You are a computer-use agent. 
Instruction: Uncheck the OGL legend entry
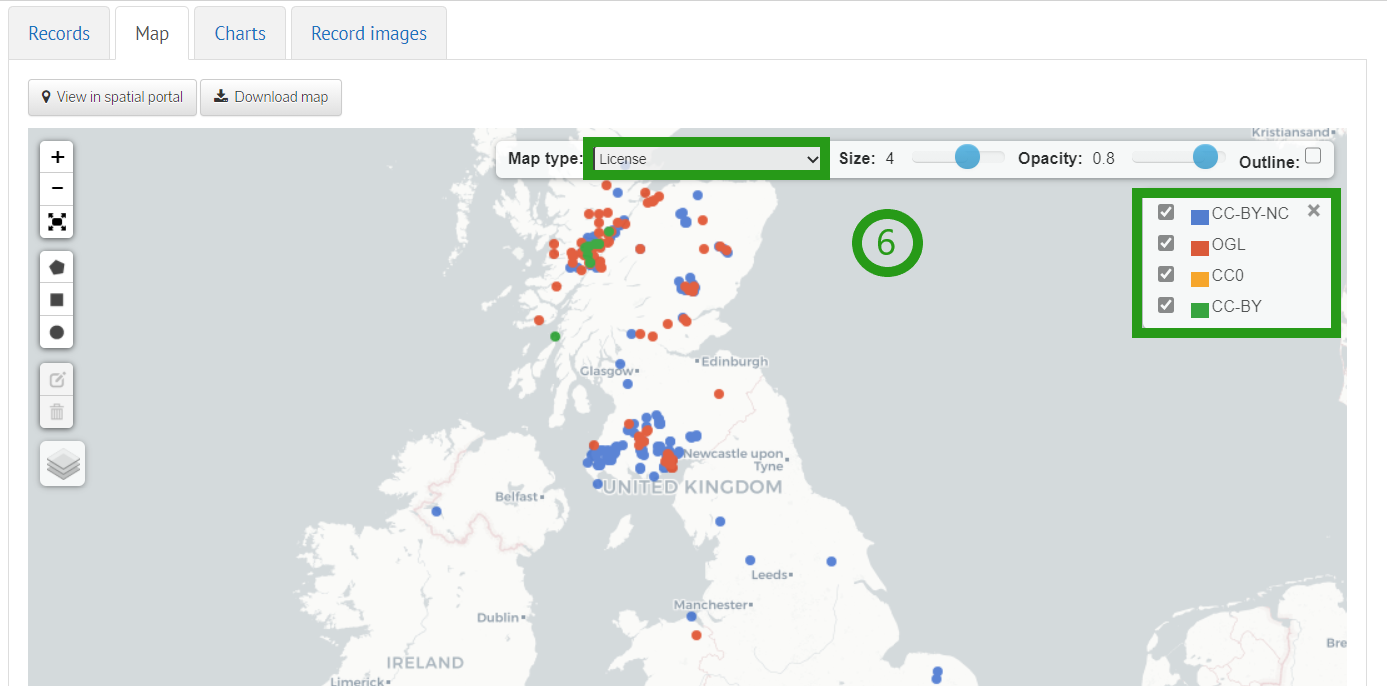coord(1165,243)
